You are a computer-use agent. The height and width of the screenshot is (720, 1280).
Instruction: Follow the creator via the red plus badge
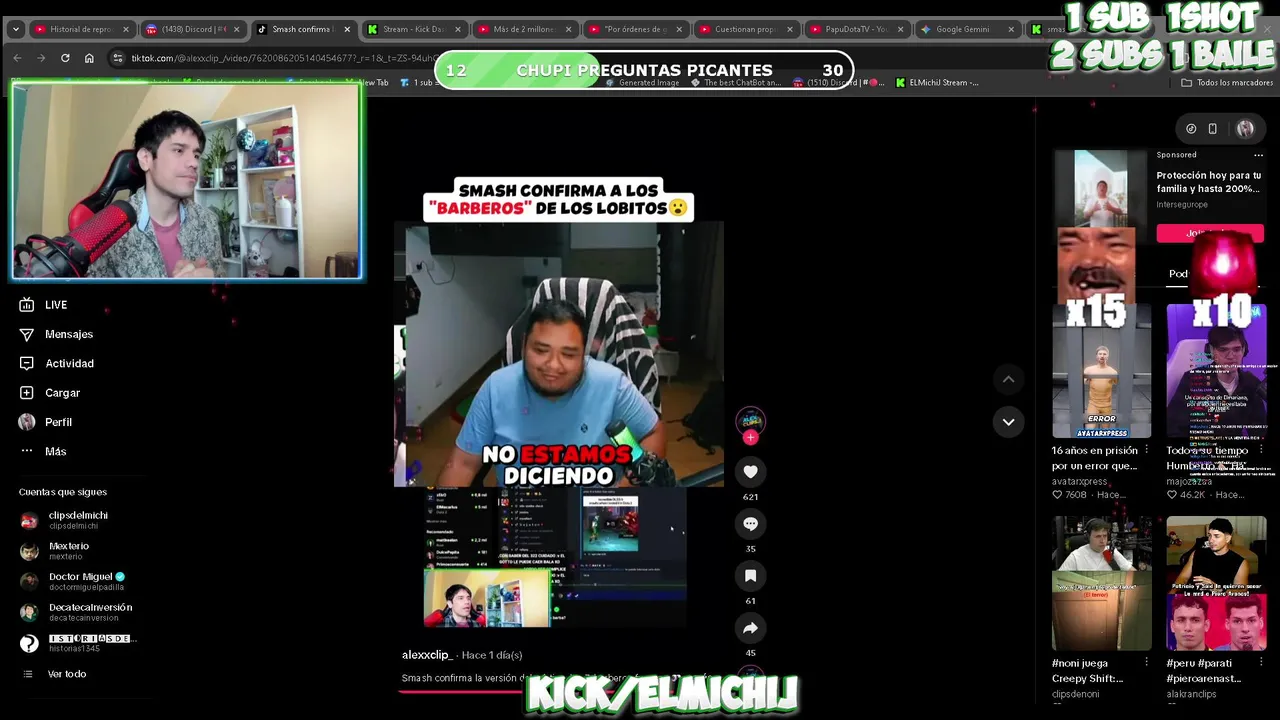(751, 437)
